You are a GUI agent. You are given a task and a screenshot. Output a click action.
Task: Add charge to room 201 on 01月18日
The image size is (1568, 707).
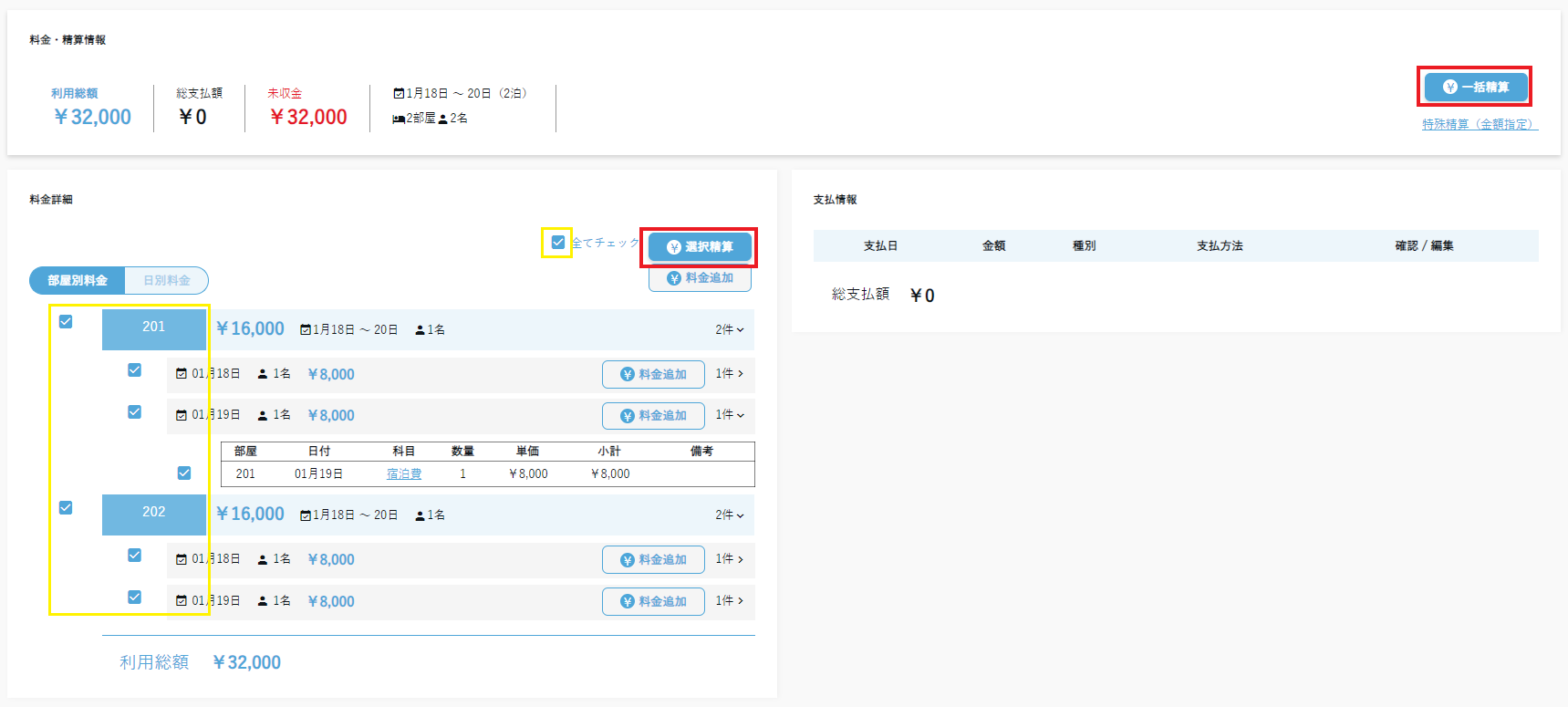(653, 374)
